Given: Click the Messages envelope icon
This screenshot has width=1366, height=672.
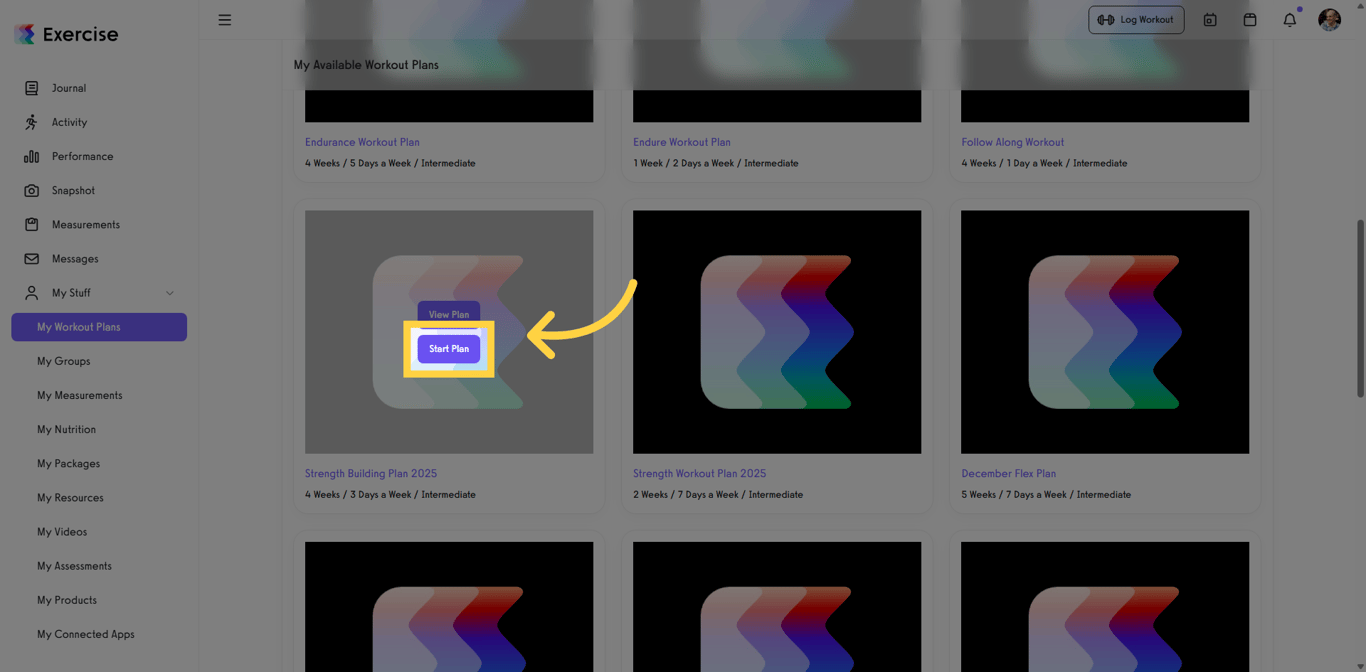Looking at the screenshot, I should click(32, 258).
